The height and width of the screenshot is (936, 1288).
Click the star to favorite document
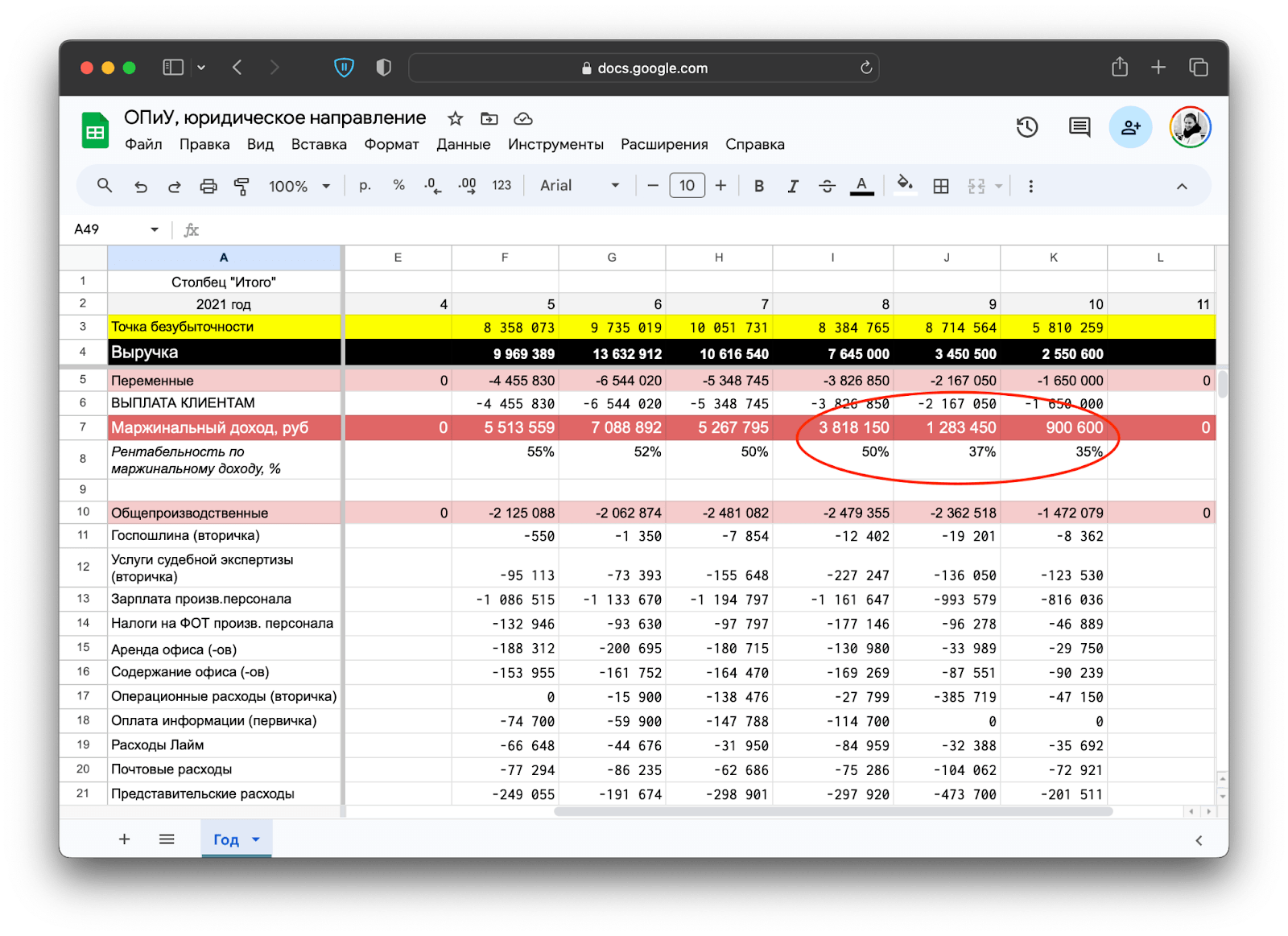click(x=456, y=119)
